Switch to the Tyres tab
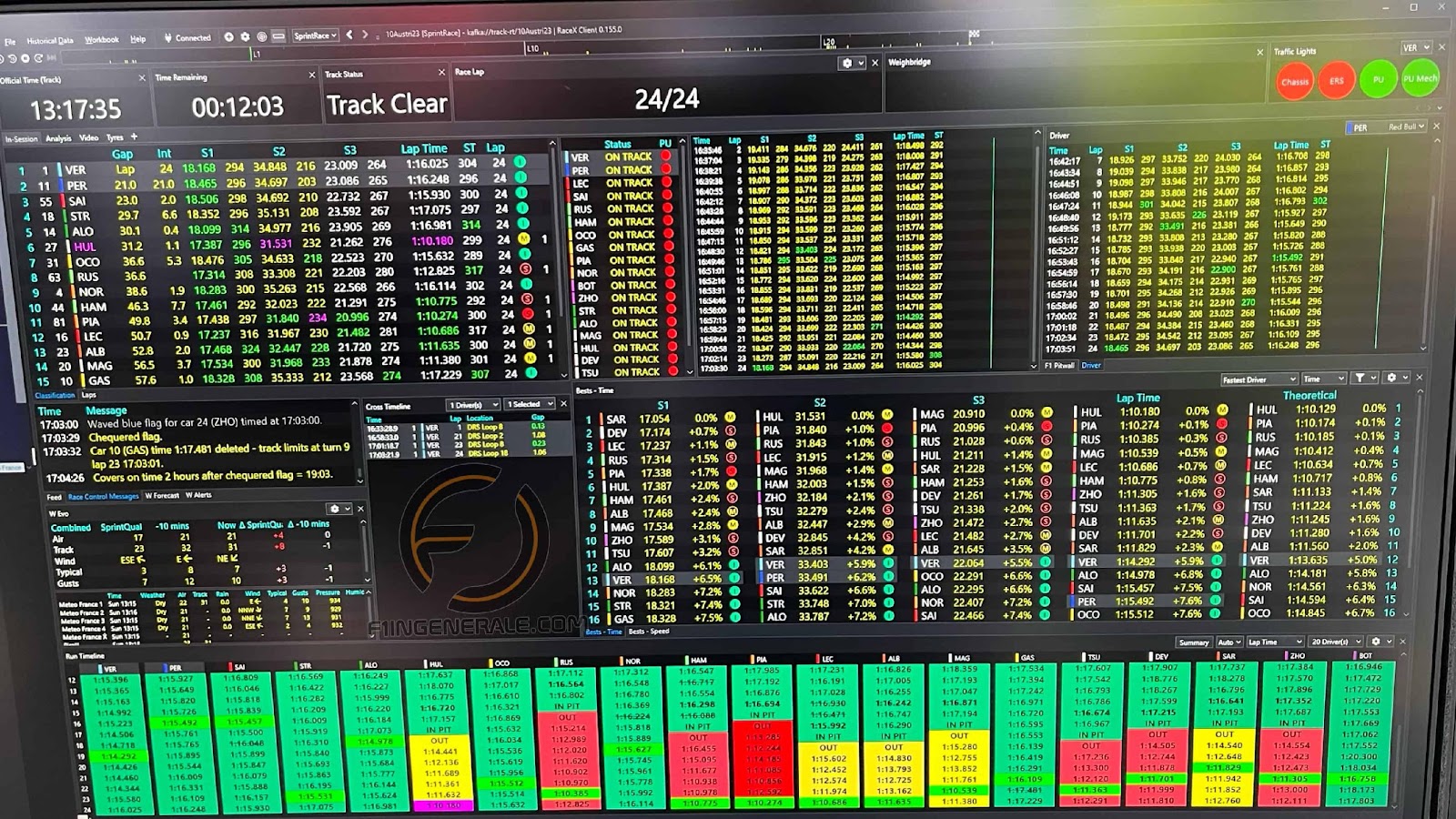 pyautogui.click(x=115, y=137)
